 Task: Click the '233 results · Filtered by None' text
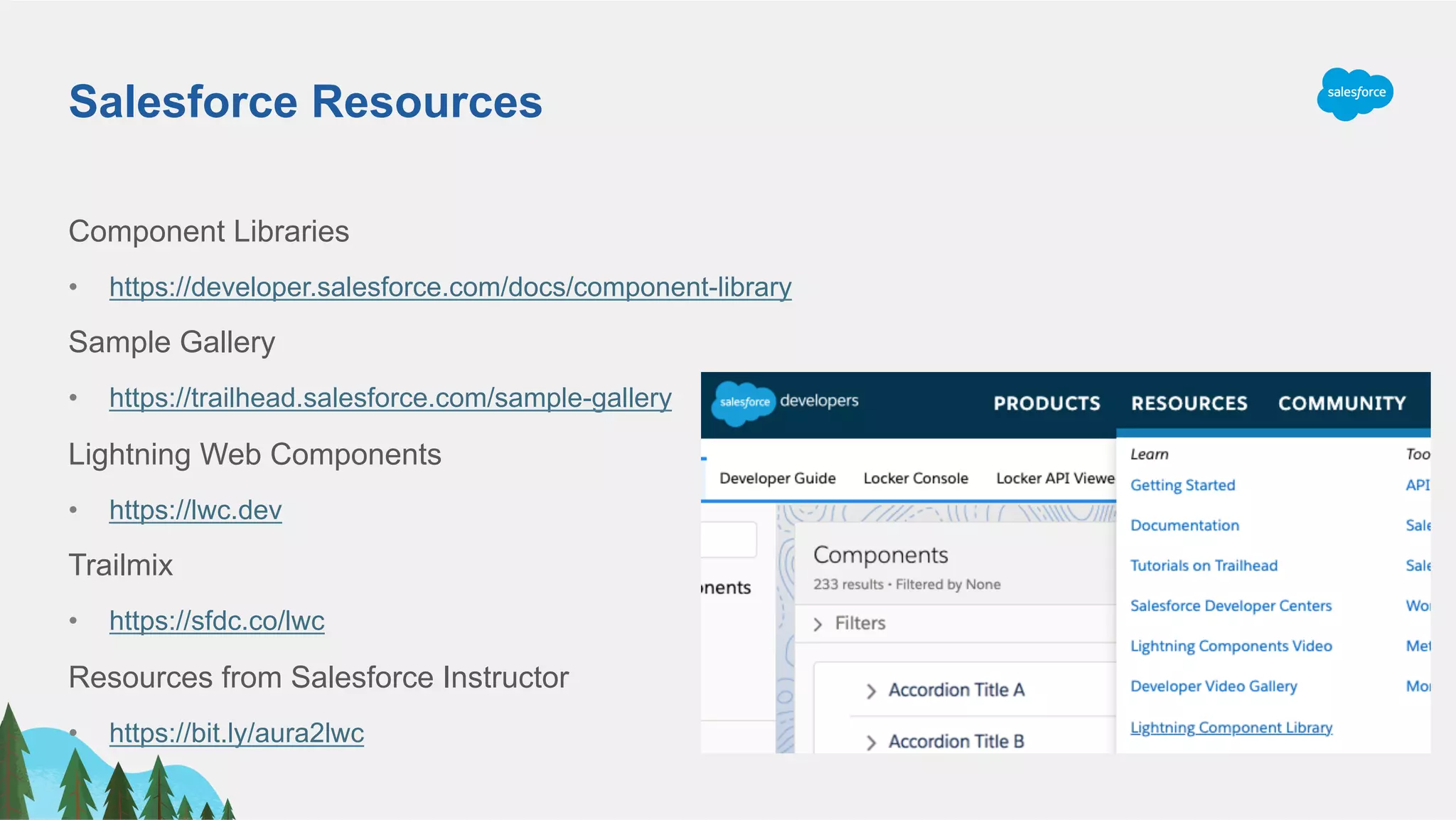click(x=907, y=584)
